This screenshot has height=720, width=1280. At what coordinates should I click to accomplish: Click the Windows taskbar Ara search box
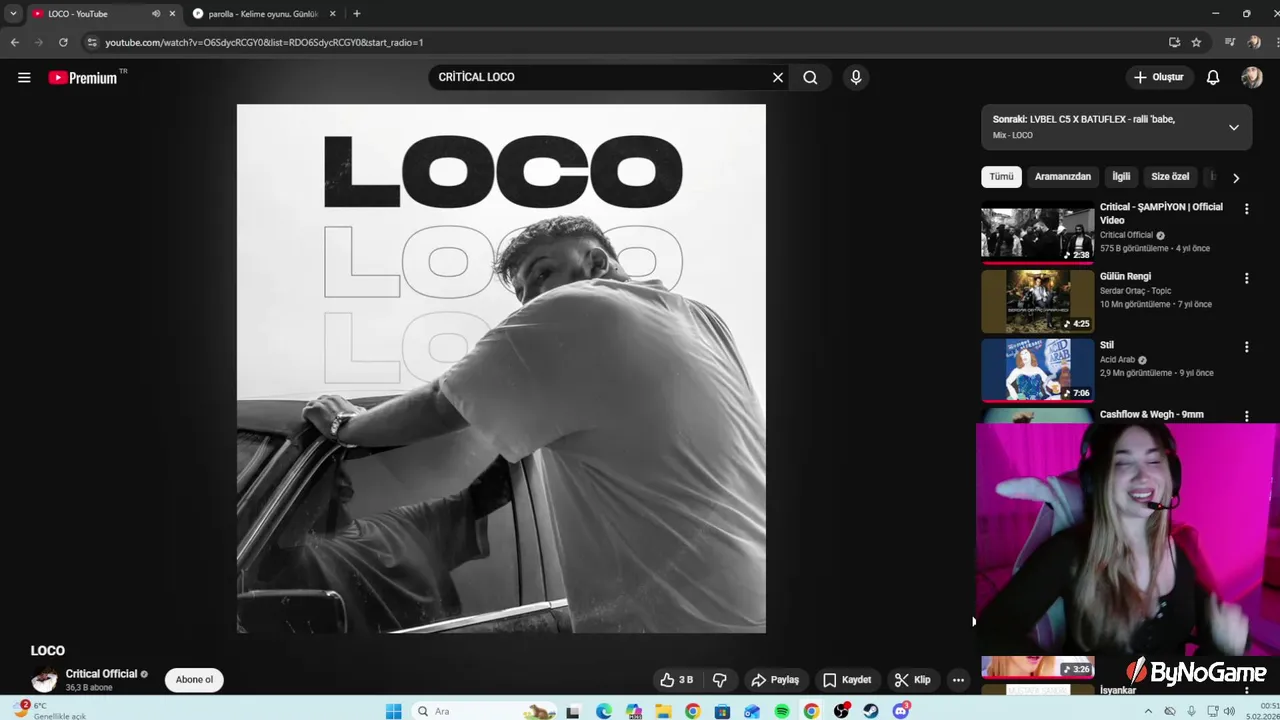(484, 711)
